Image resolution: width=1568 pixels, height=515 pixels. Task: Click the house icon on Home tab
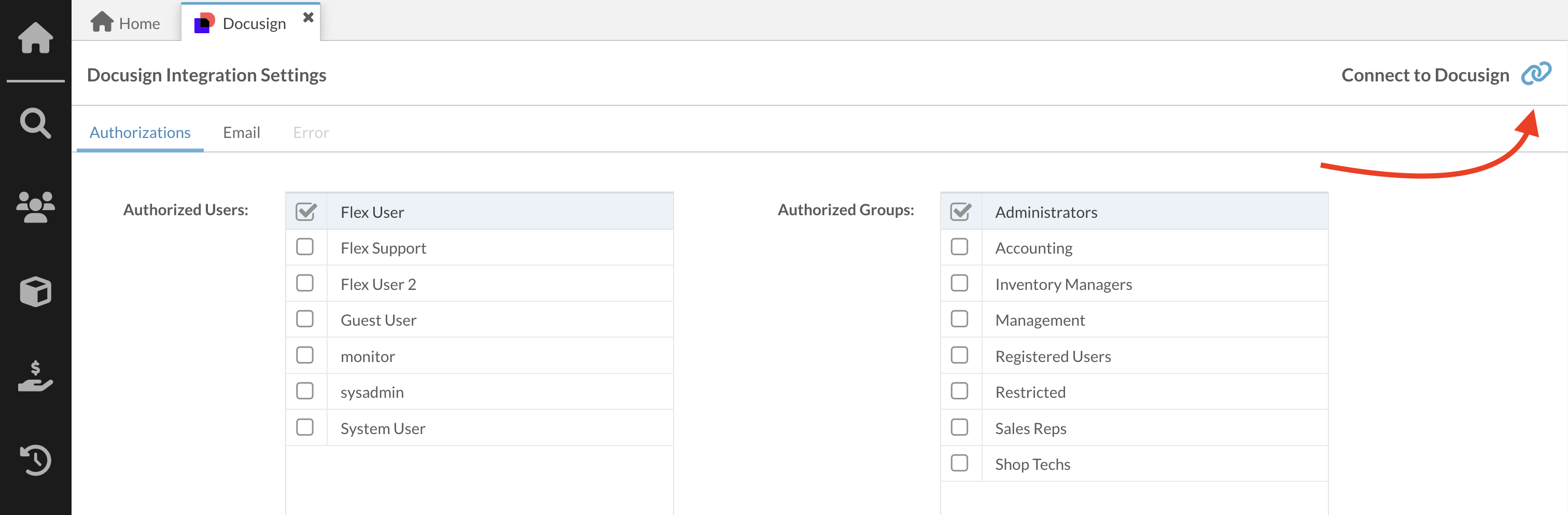tap(102, 22)
